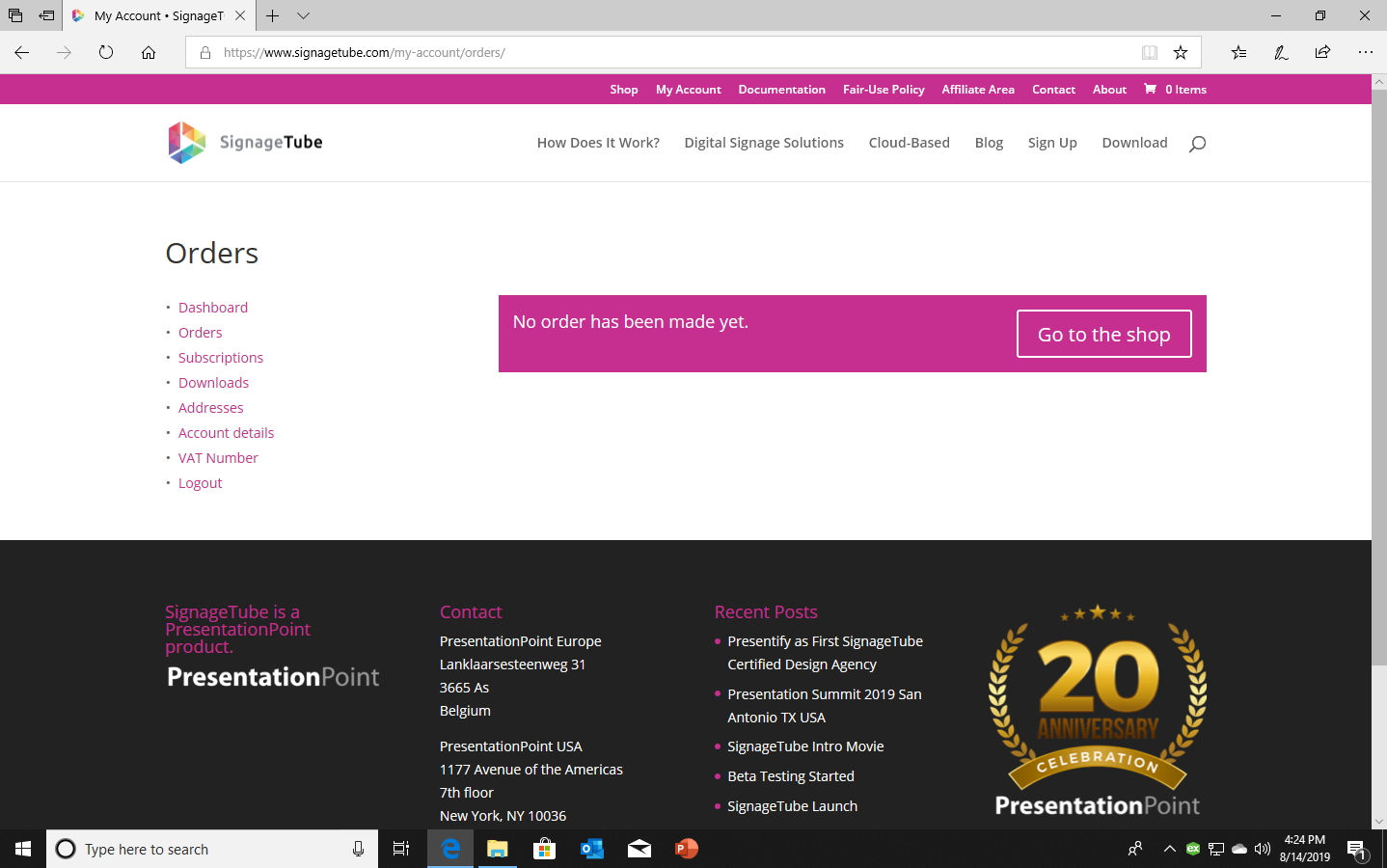Show hidden system tray icons
This screenshot has width=1387, height=868.
(x=1169, y=849)
